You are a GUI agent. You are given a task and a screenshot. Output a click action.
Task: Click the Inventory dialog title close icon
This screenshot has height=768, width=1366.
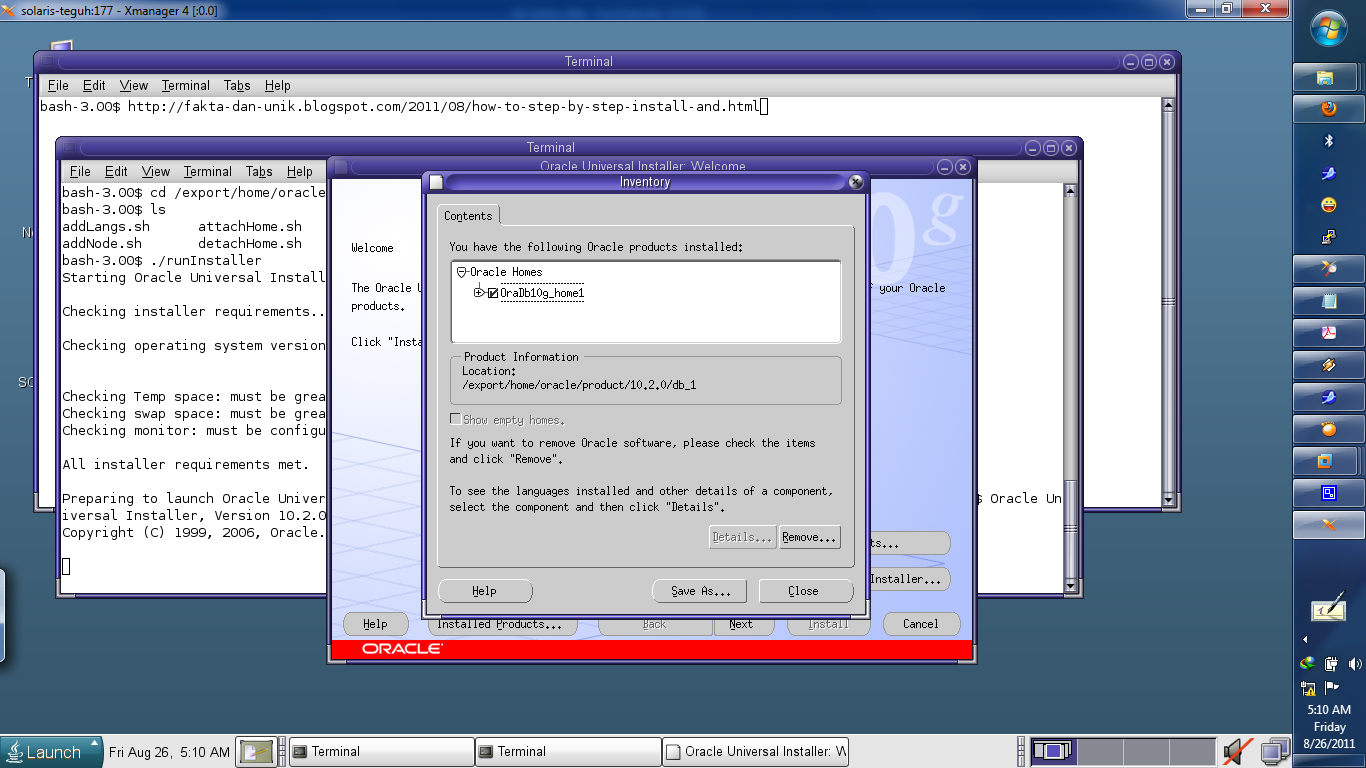click(856, 182)
